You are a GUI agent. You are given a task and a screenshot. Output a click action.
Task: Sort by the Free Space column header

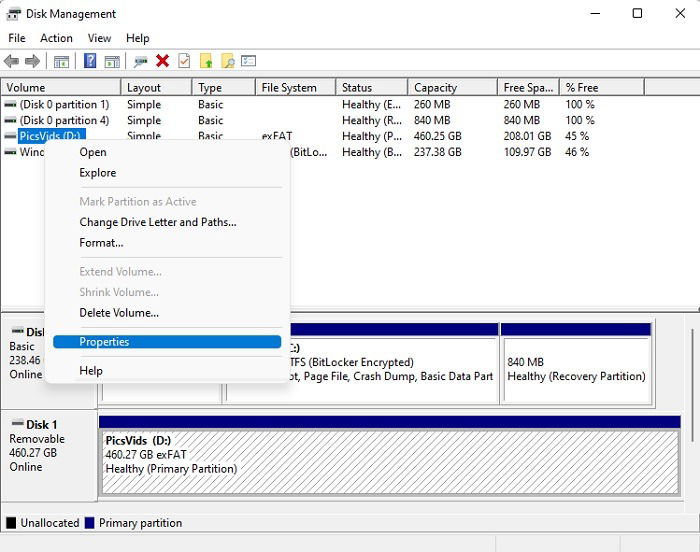tap(529, 88)
